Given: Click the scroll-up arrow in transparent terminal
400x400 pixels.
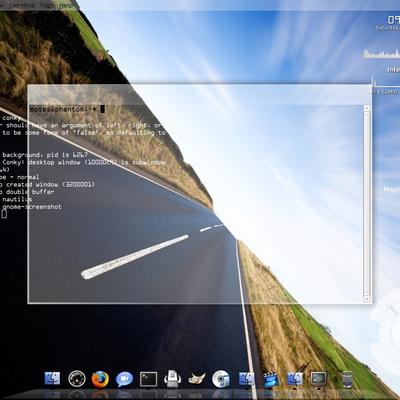Looking at the screenshot, I should (x=367, y=108).
